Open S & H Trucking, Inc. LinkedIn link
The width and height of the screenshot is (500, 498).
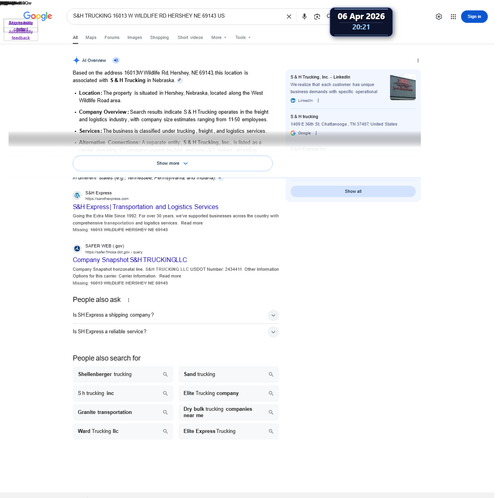click(x=320, y=77)
